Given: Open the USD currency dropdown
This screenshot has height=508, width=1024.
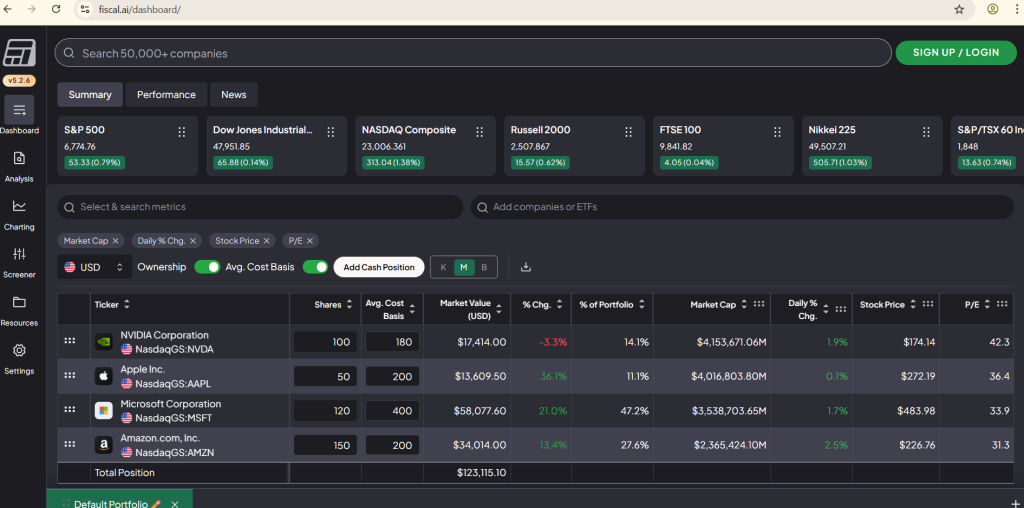Looking at the screenshot, I should pos(94,267).
